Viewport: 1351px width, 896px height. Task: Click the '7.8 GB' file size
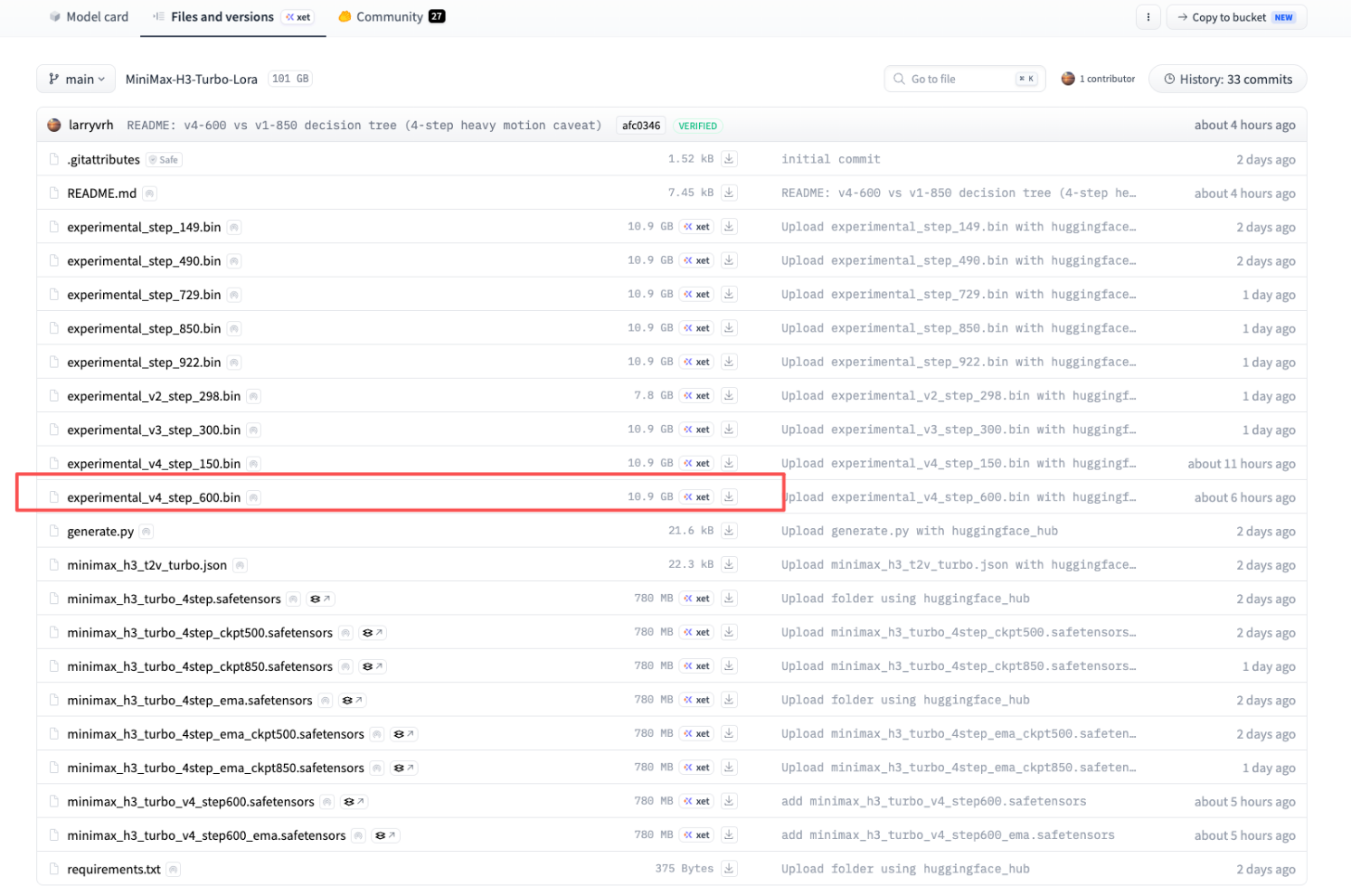[654, 396]
